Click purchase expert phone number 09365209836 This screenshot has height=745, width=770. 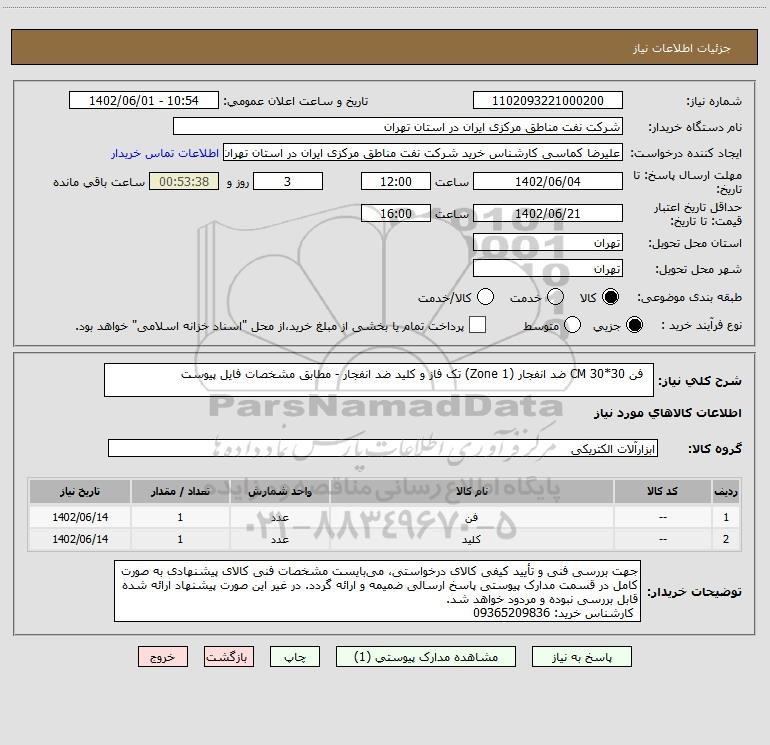(511, 613)
